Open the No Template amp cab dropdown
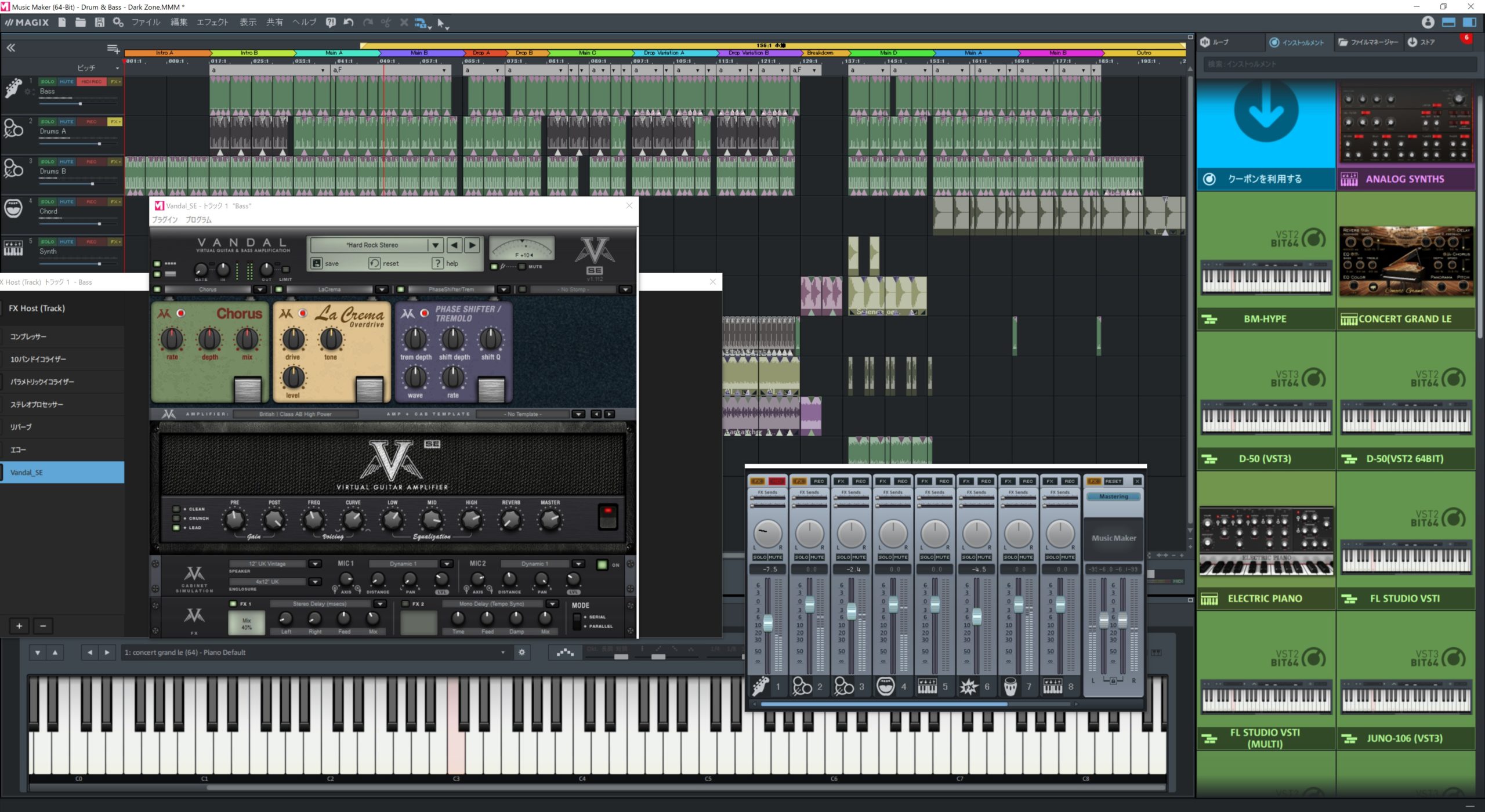Viewport: 1485px width, 812px height. tap(578, 414)
